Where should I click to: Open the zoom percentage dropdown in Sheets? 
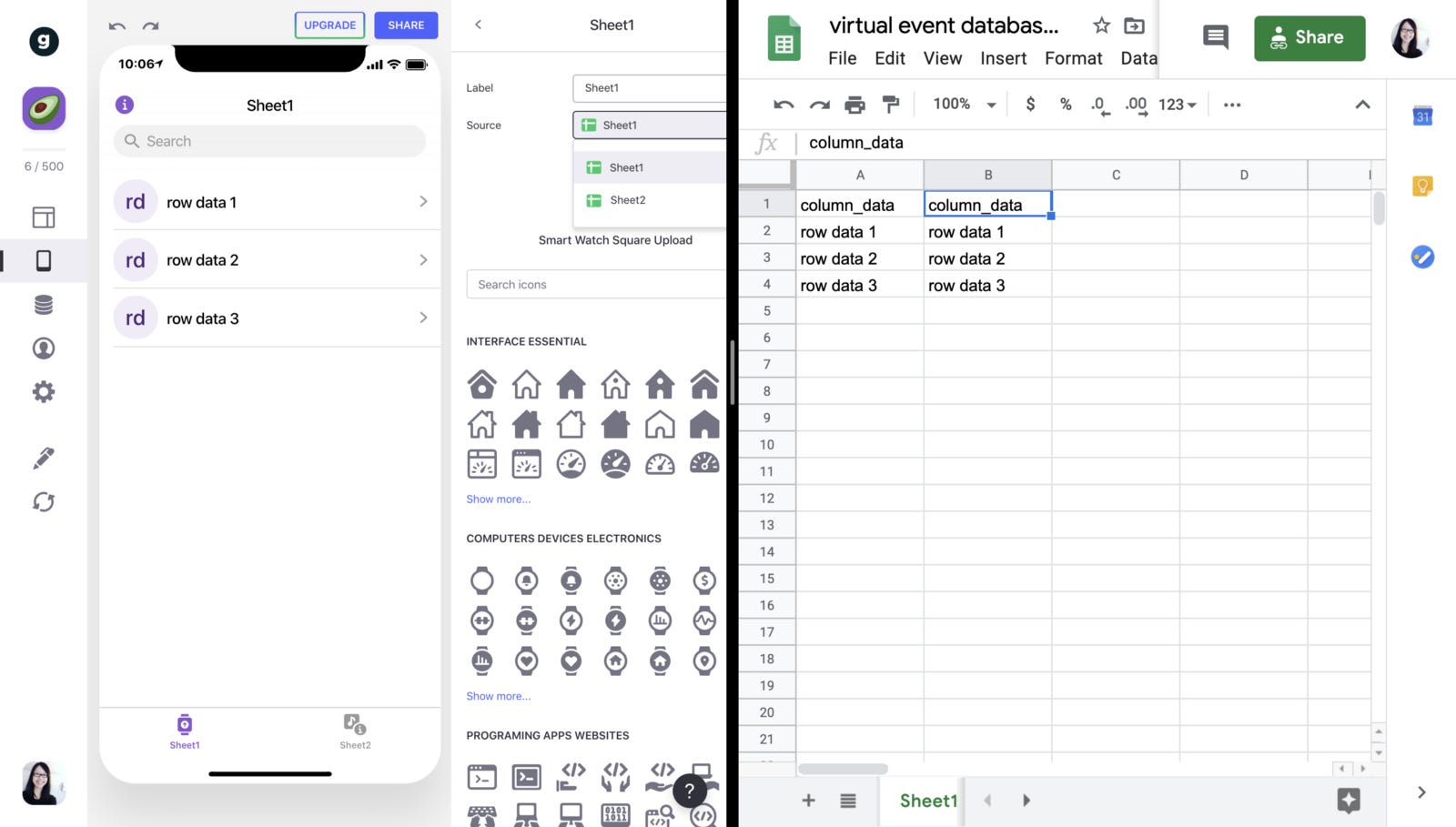pos(961,104)
